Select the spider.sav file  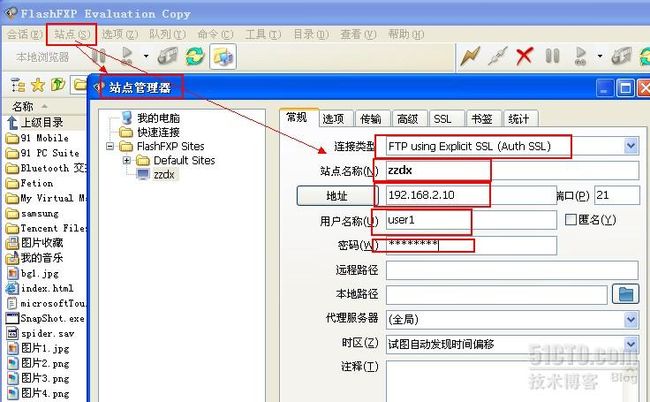(47, 333)
